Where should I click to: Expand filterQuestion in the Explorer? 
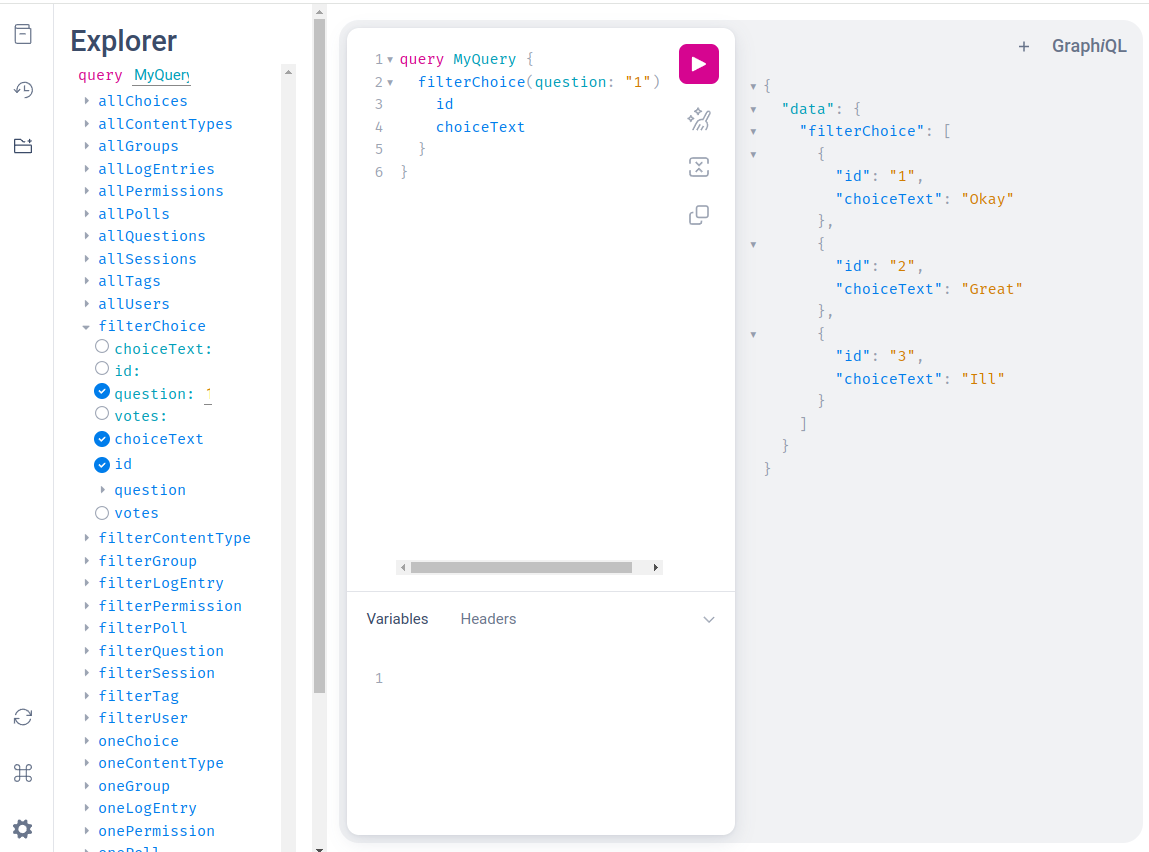pyautogui.click(x=86, y=651)
